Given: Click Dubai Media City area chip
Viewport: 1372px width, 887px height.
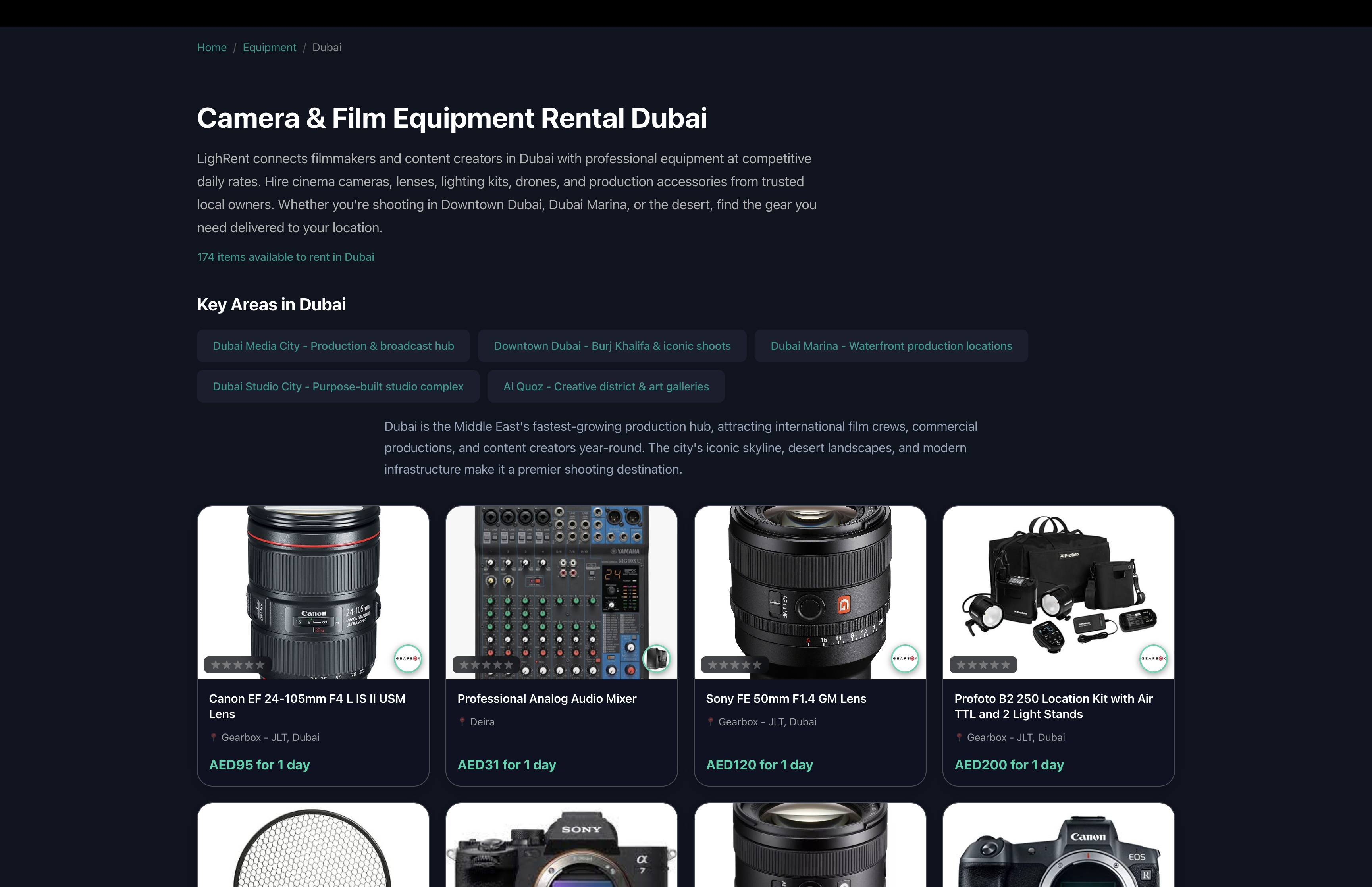Looking at the screenshot, I should [333, 345].
